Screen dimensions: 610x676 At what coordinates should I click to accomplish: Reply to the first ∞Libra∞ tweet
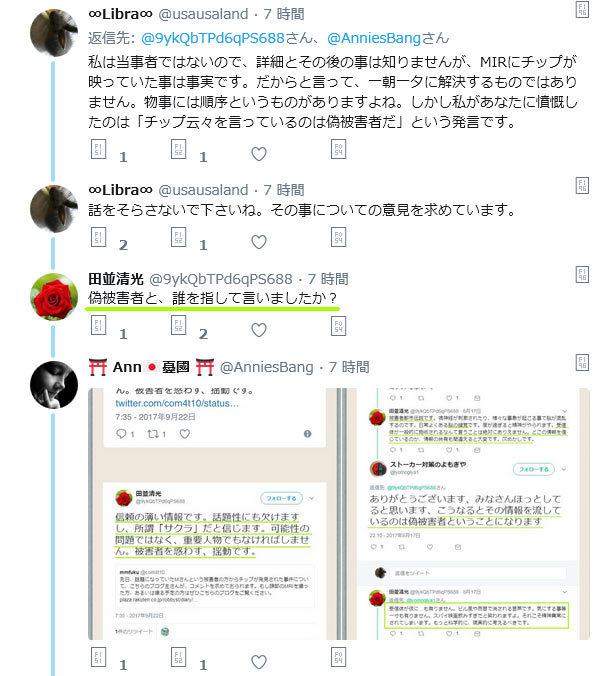(98, 149)
